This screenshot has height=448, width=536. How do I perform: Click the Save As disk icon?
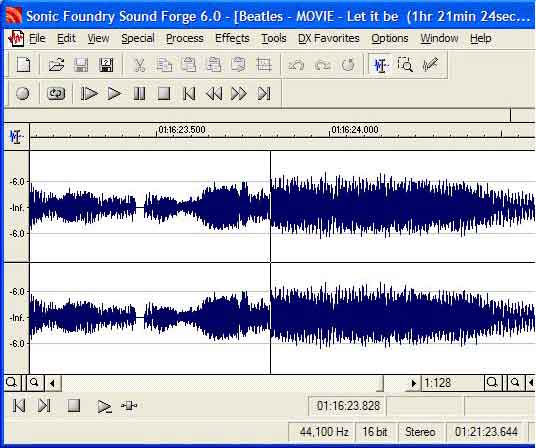(106, 65)
